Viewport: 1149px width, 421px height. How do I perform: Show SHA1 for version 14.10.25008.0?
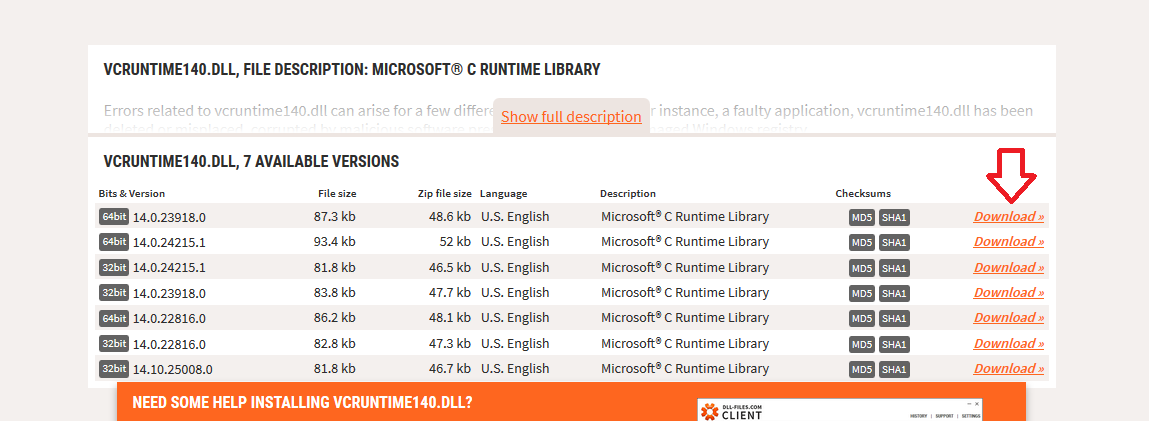894,369
